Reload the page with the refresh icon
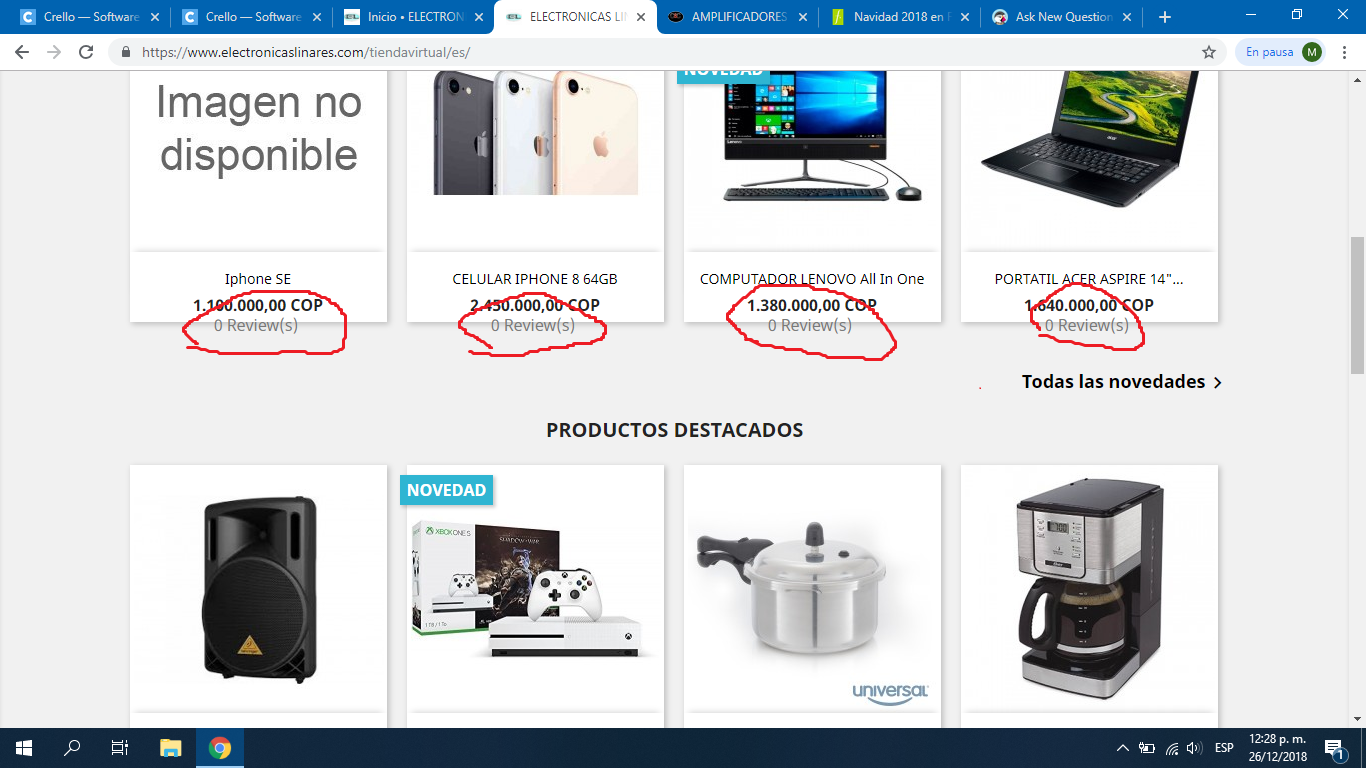Viewport: 1366px width, 768px height. pyautogui.click(x=86, y=52)
